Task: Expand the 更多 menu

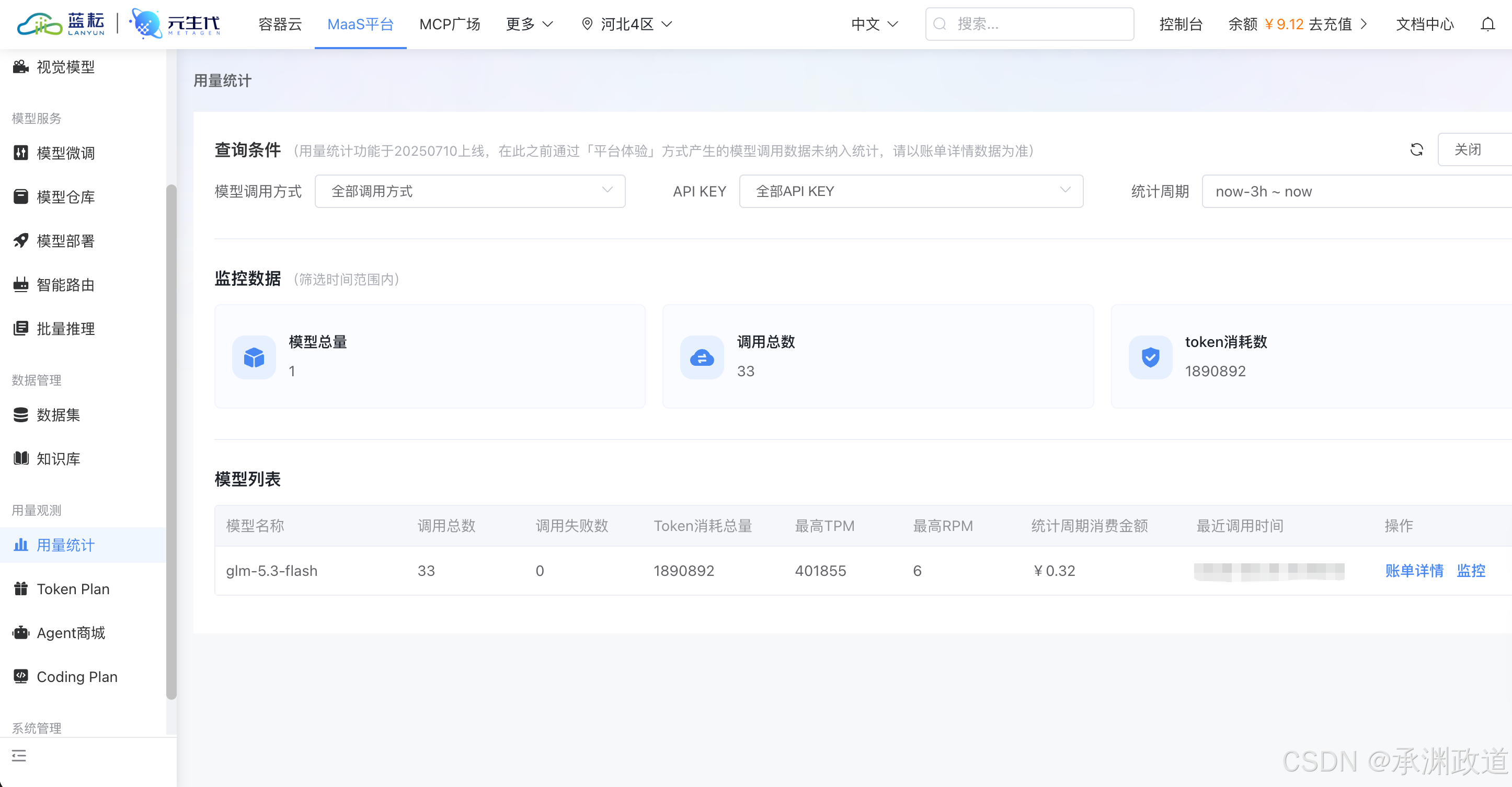Action: [x=530, y=24]
